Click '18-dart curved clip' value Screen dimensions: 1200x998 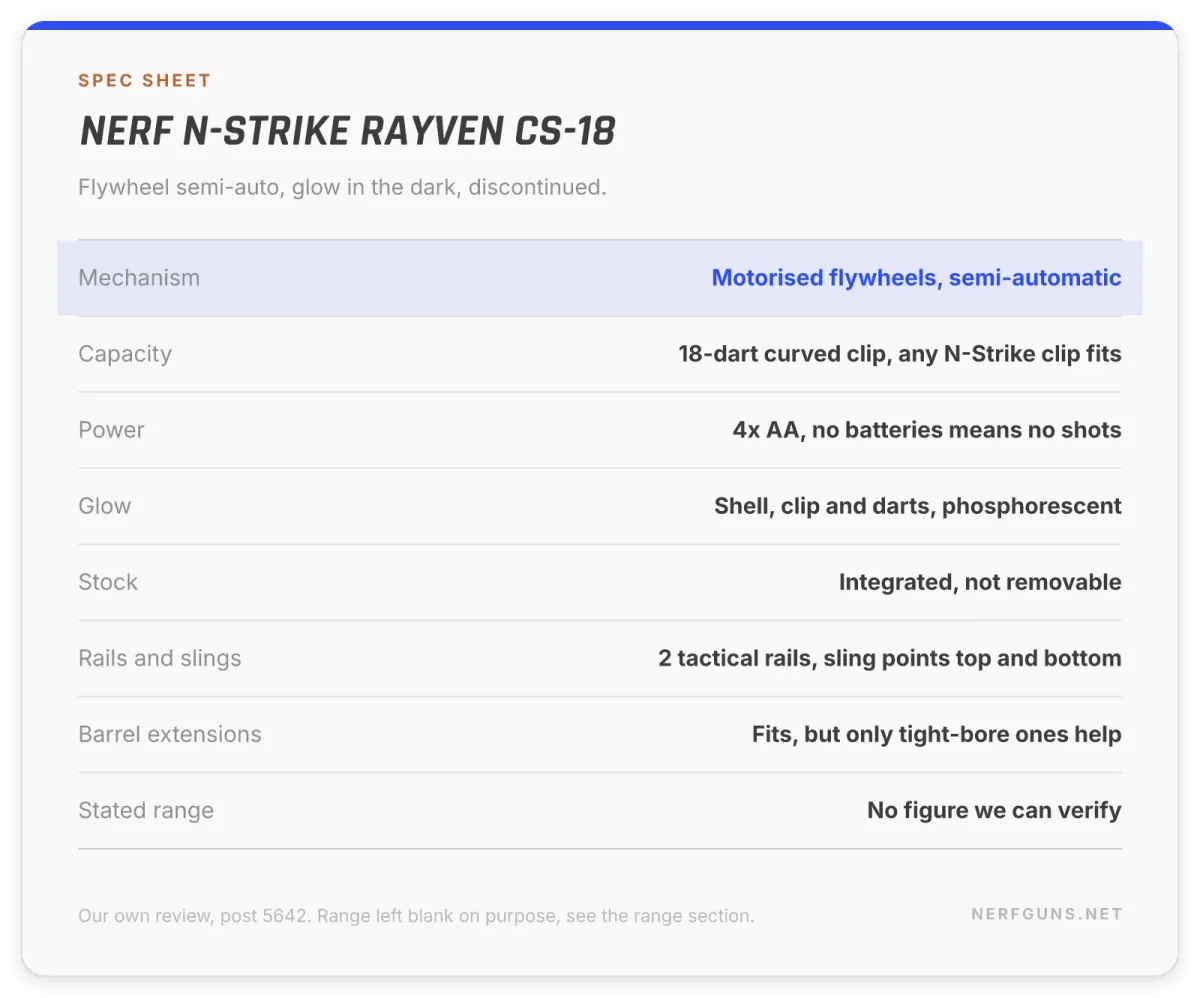tap(900, 354)
